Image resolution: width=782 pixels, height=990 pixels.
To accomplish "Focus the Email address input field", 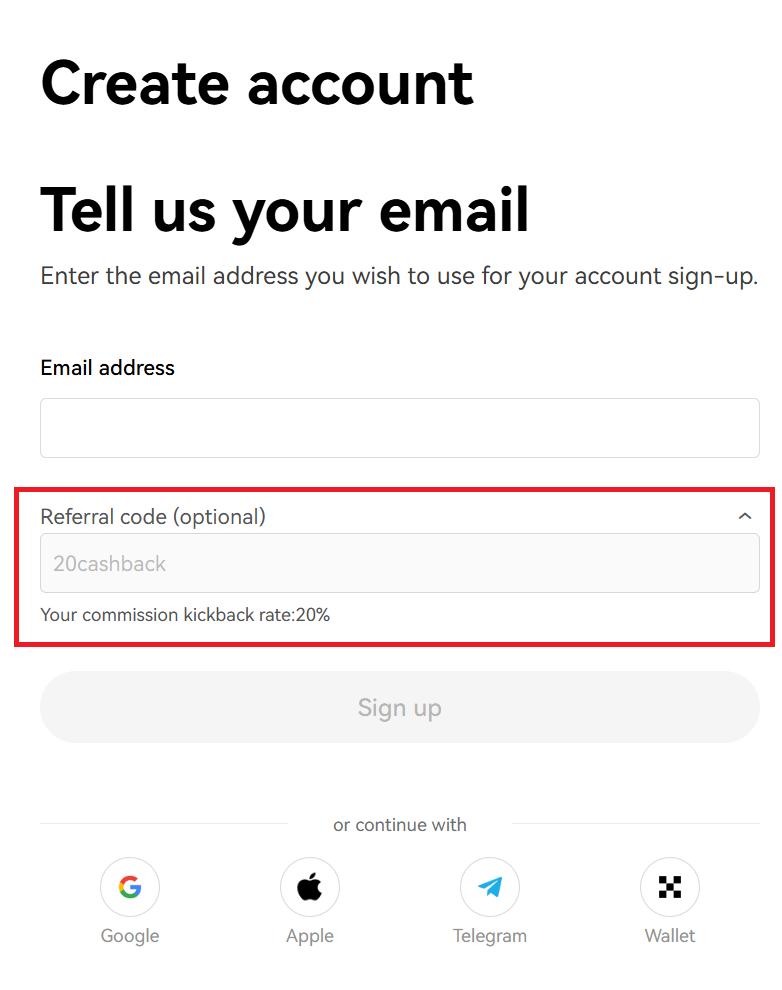I will 400,428.
